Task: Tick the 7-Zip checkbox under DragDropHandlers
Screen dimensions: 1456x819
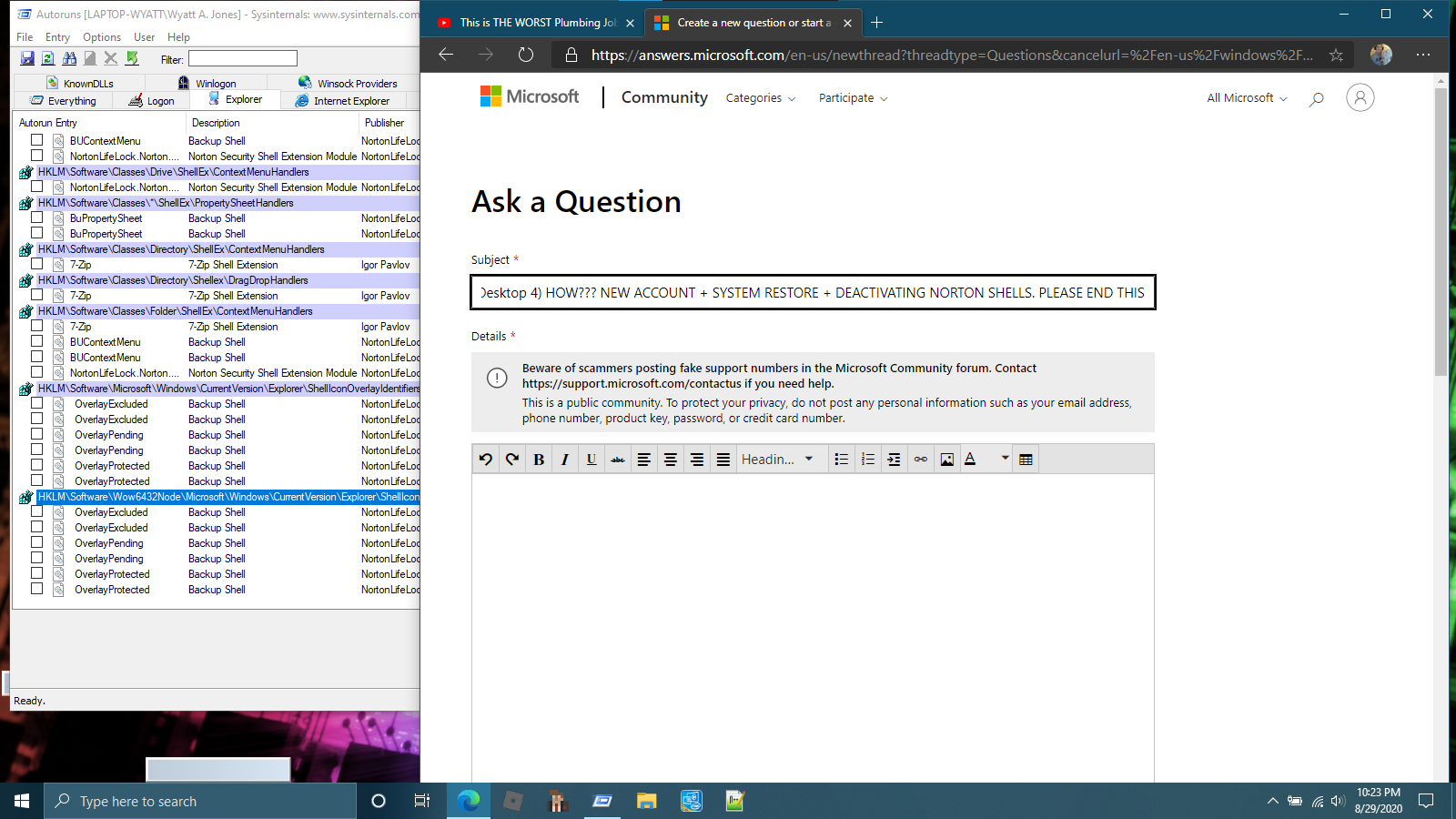Action: [37, 295]
